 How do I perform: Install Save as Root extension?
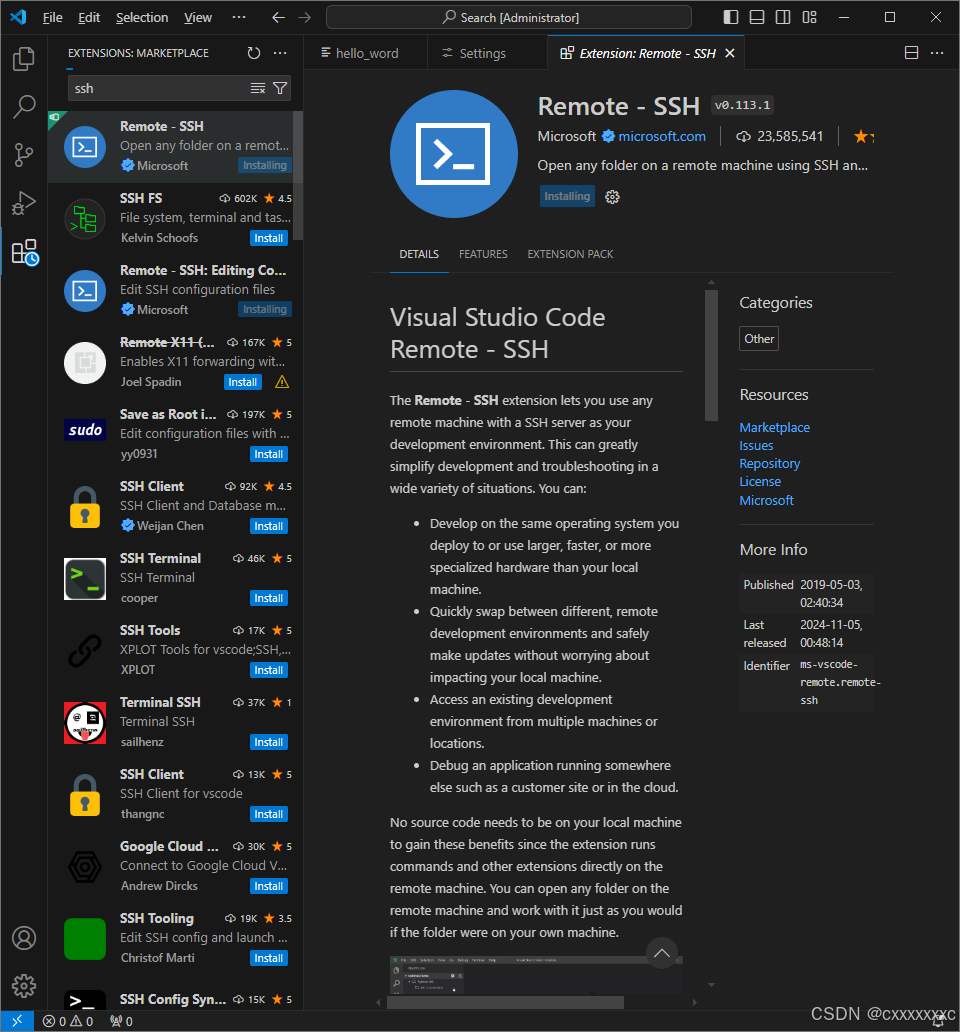(x=268, y=454)
